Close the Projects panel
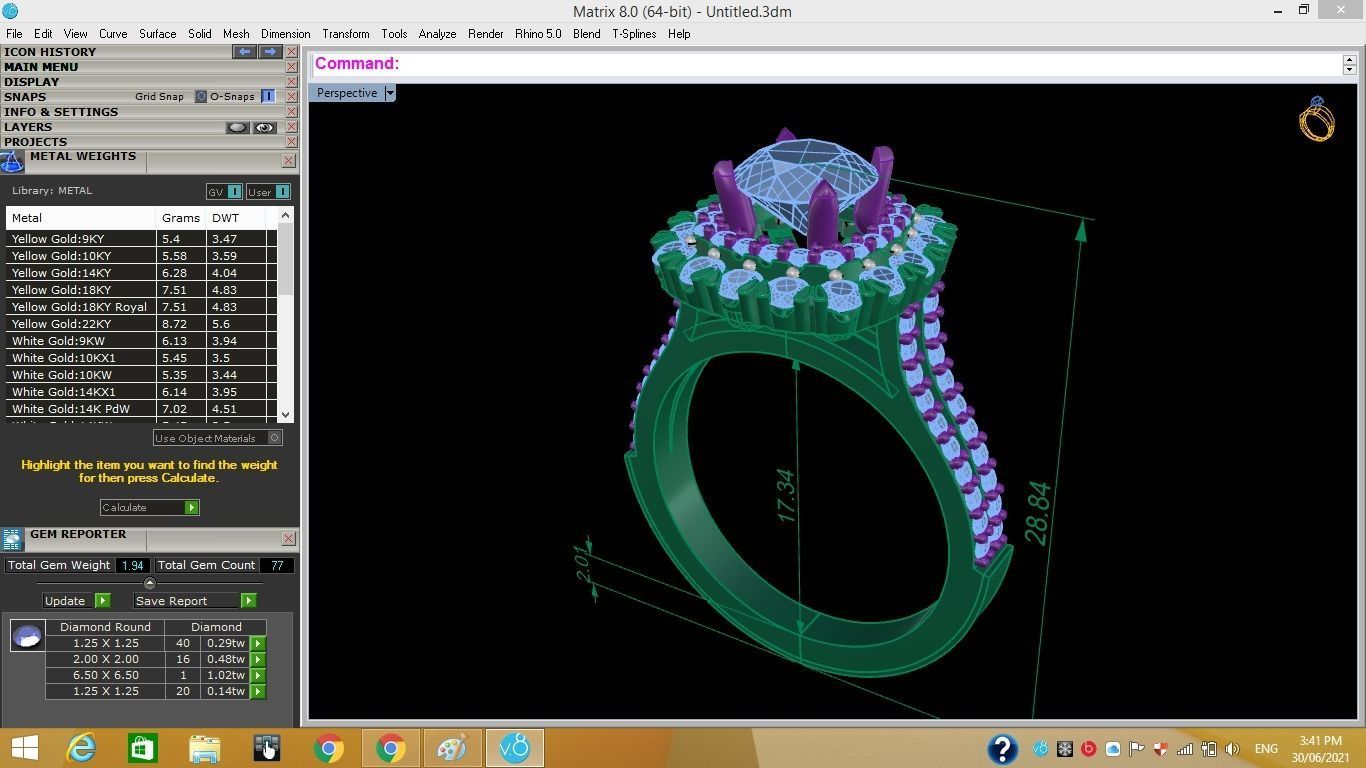This screenshot has width=1366, height=768. point(291,142)
